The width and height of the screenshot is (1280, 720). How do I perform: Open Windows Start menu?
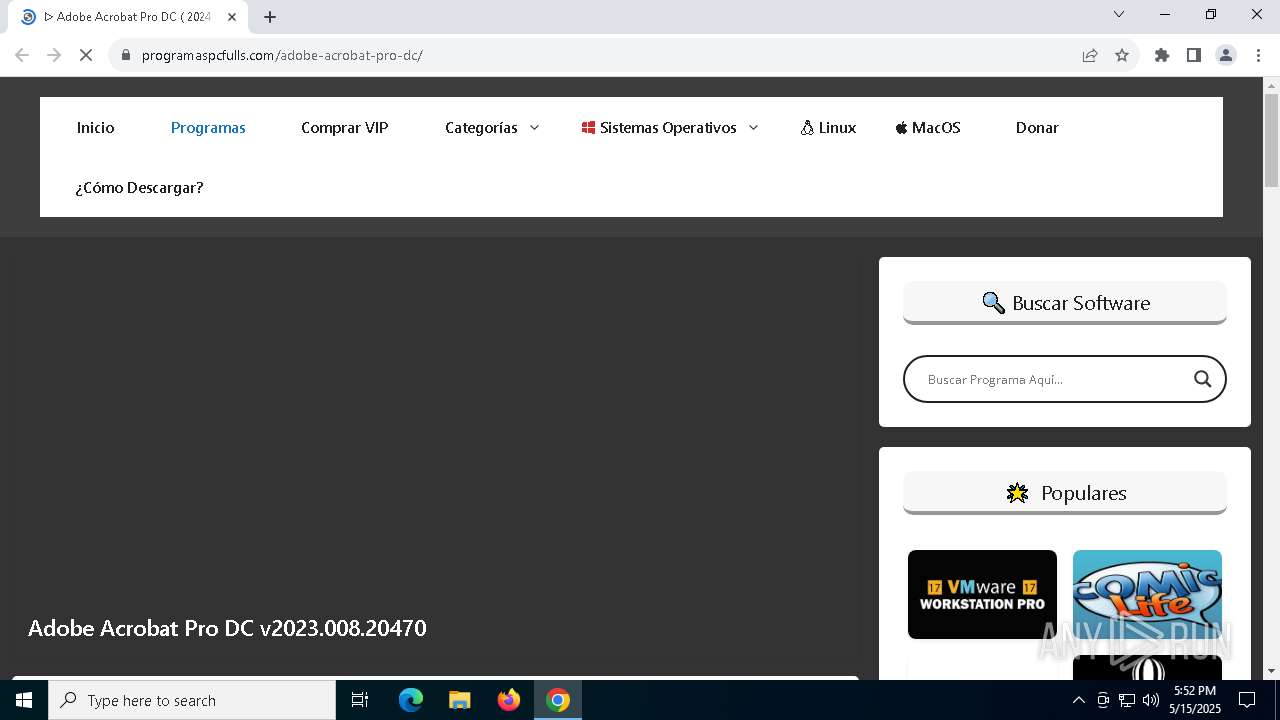(24, 700)
